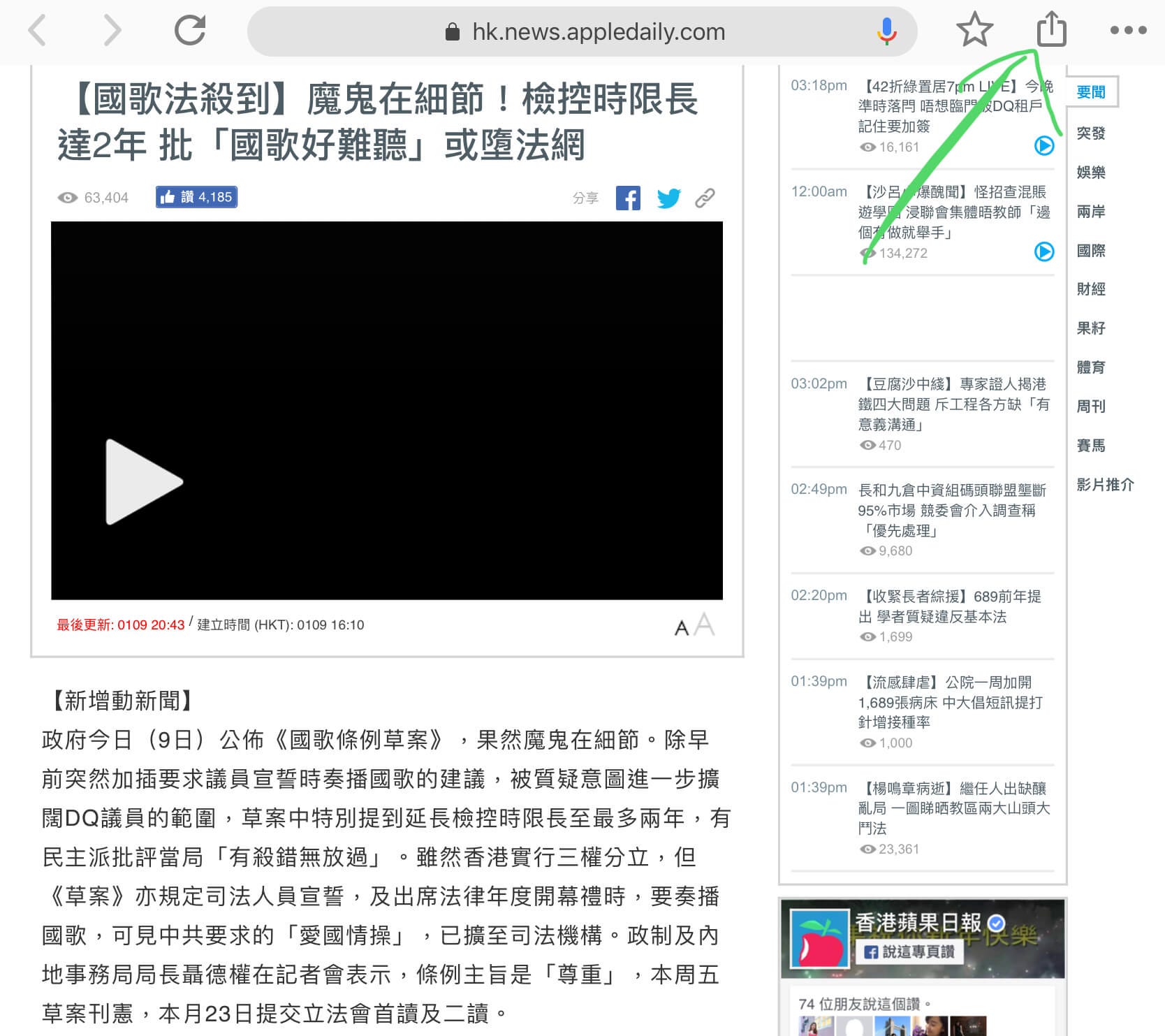The image size is (1165, 1036).
Task: Open the 沙呂小爆醜聞 news item
Action: tap(954, 212)
